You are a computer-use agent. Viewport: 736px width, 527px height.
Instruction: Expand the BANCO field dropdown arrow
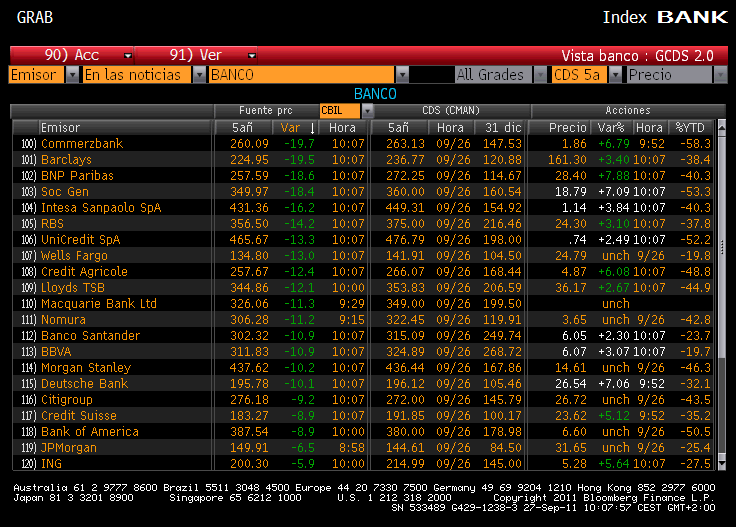[x=402, y=75]
